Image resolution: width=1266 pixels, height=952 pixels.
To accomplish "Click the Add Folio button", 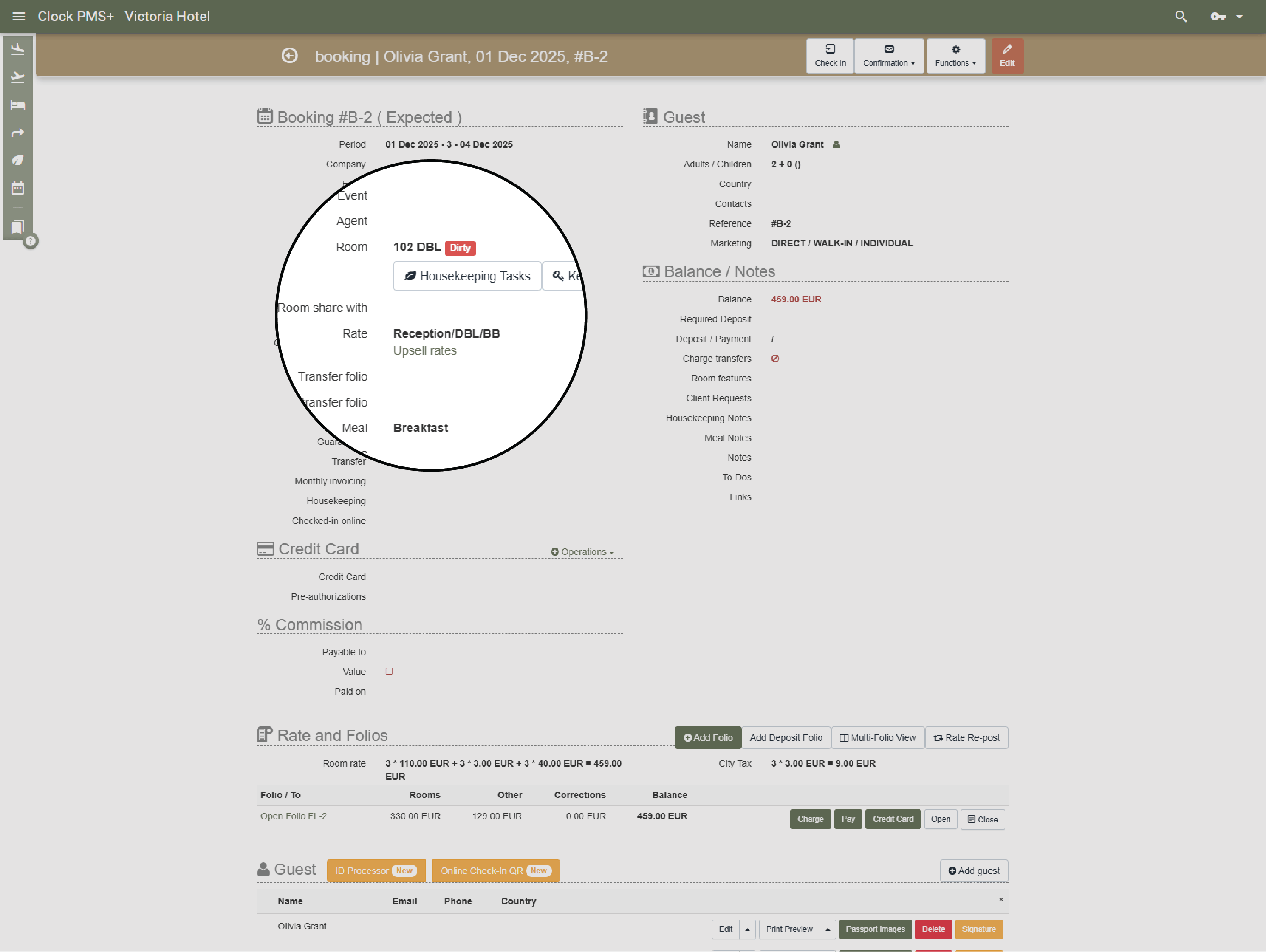I will point(708,737).
